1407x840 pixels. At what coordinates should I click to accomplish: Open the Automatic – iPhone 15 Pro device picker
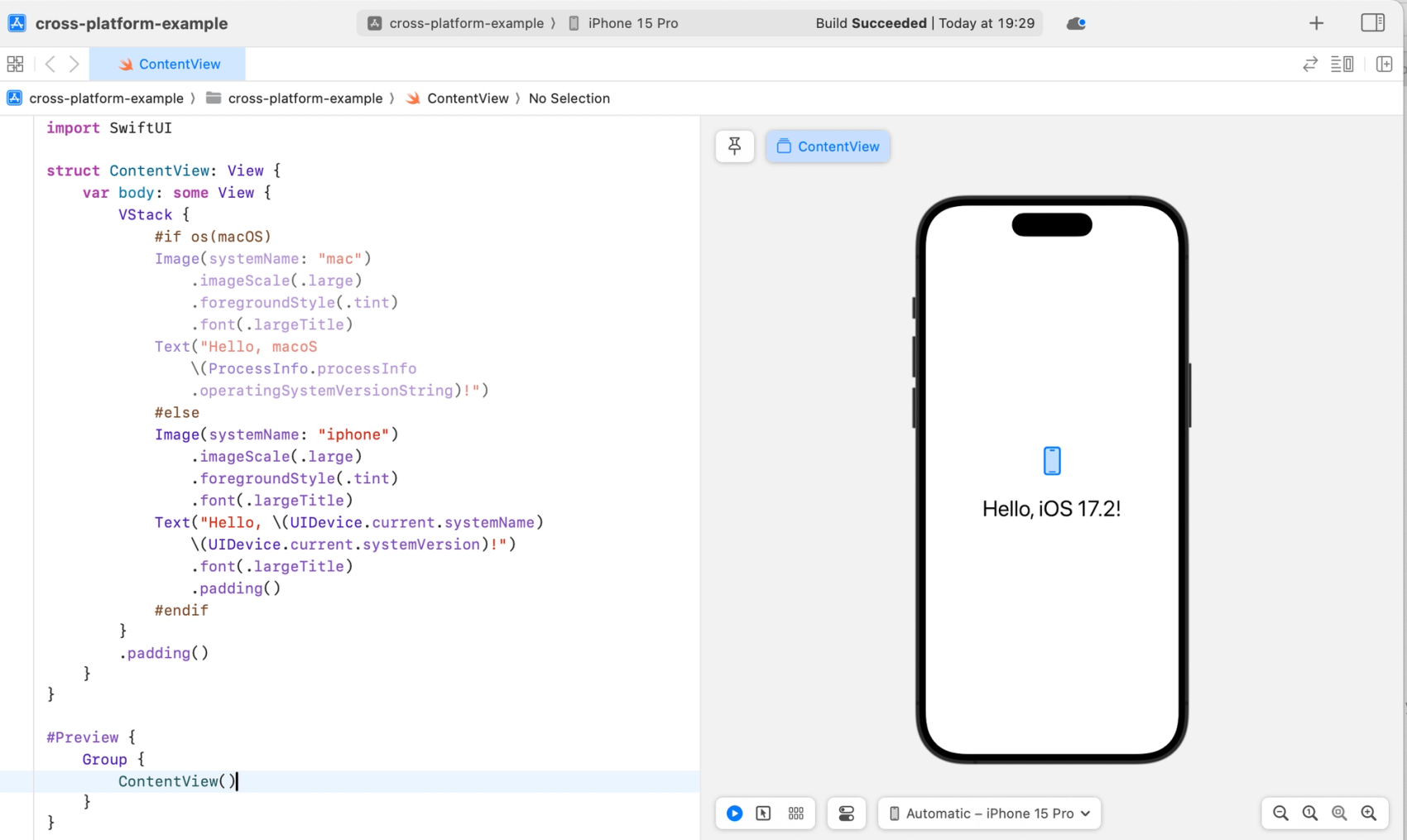pos(989,814)
